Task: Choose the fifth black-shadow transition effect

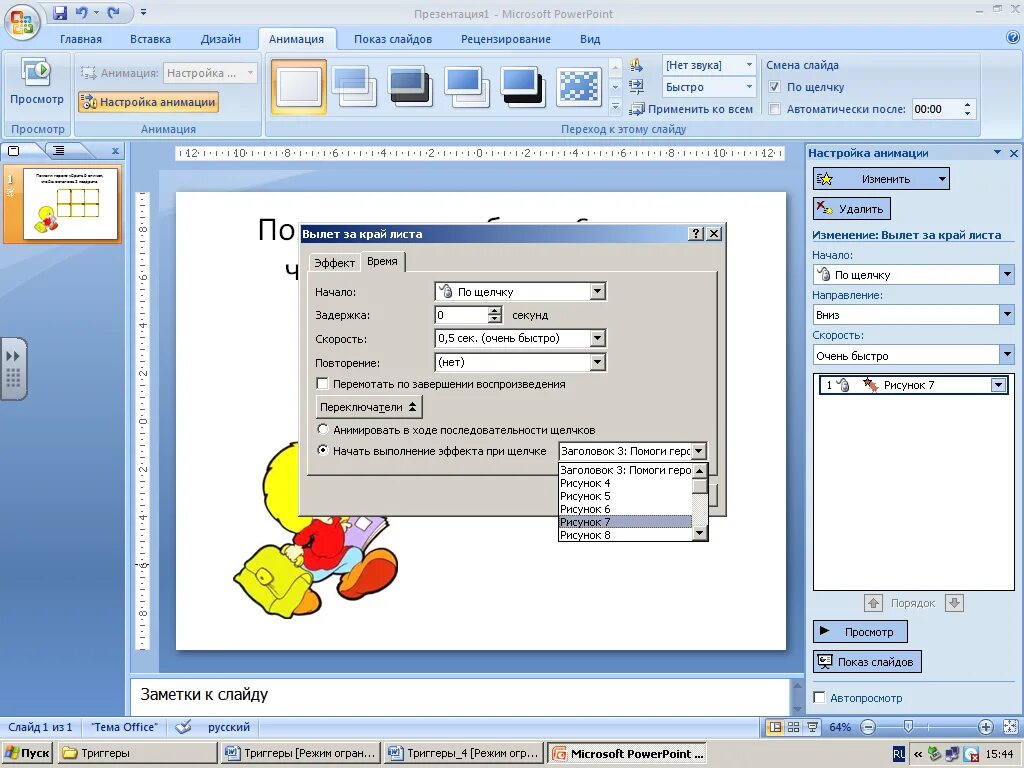Action: (522, 86)
